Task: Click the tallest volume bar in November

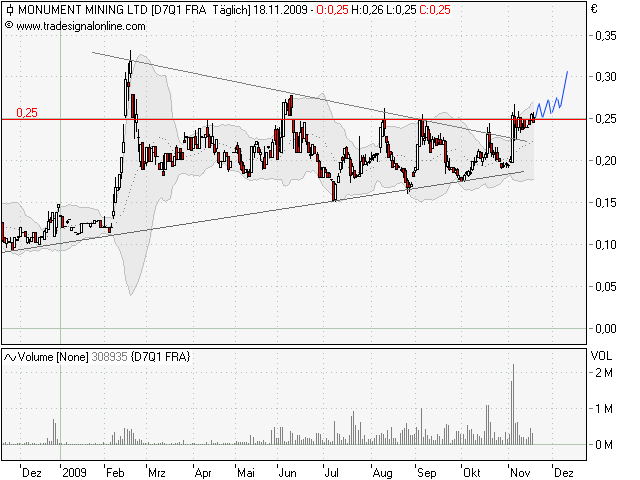Action: coord(513,404)
